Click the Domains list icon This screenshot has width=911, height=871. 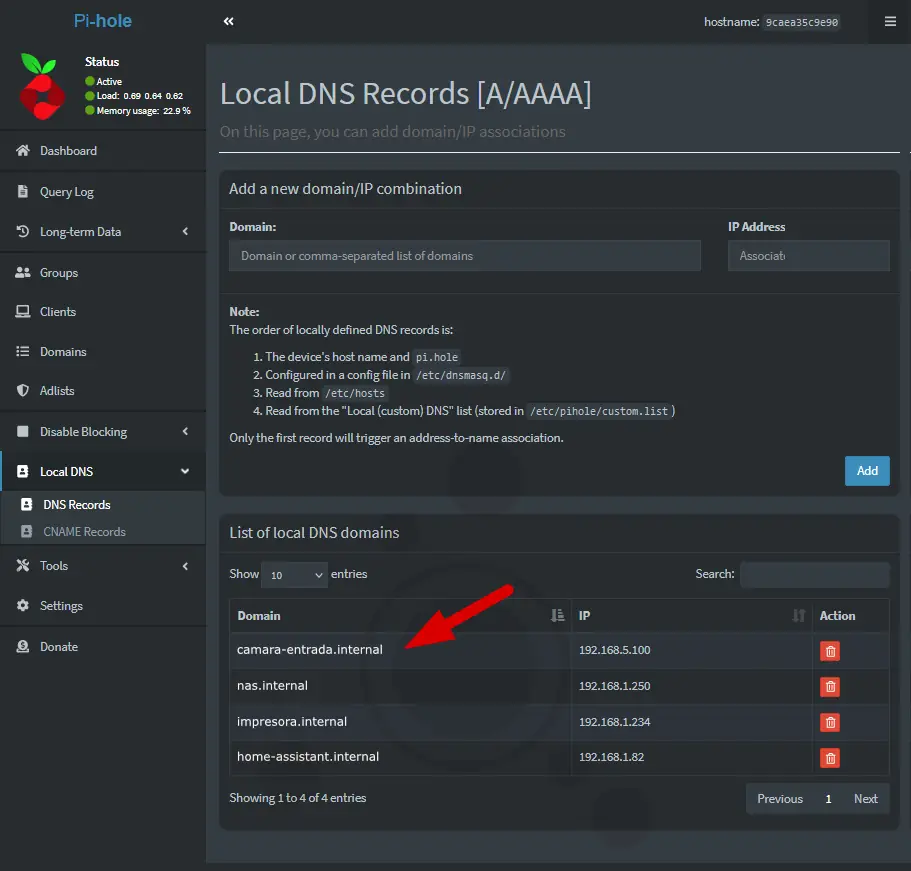tap(23, 351)
